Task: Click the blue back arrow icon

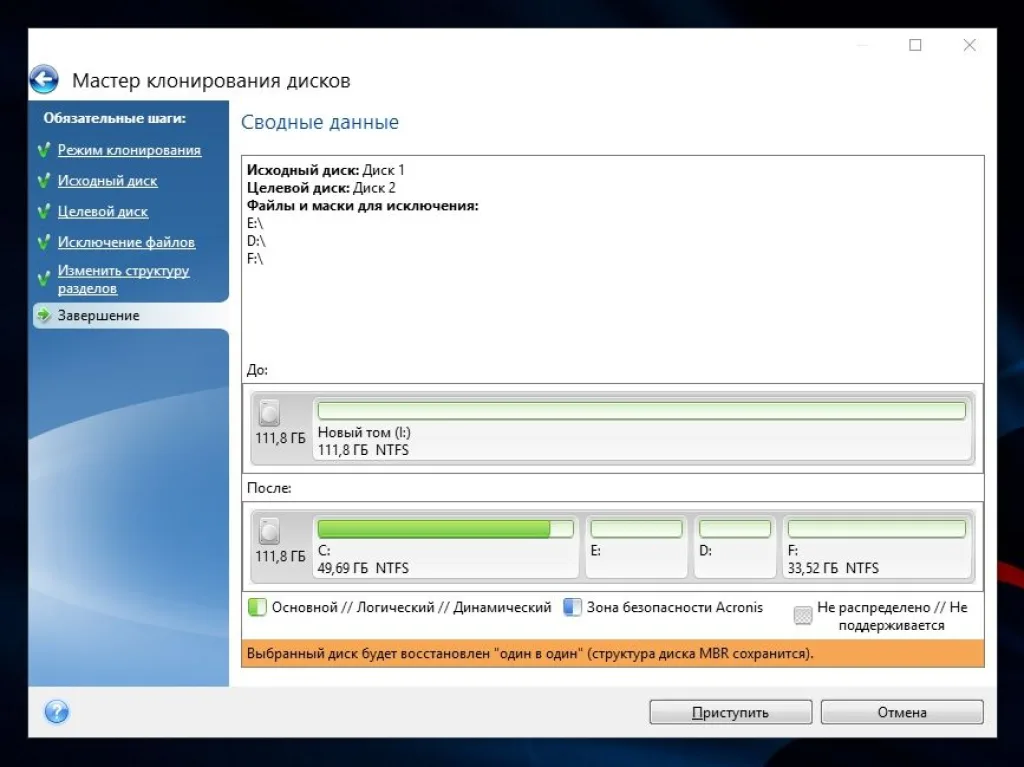Action: click(44, 80)
